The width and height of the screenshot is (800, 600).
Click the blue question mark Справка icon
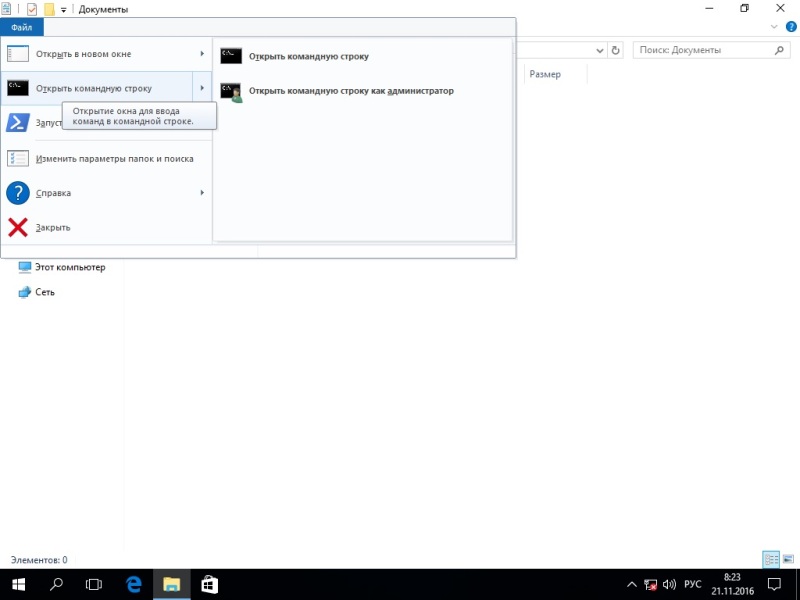(x=17, y=193)
